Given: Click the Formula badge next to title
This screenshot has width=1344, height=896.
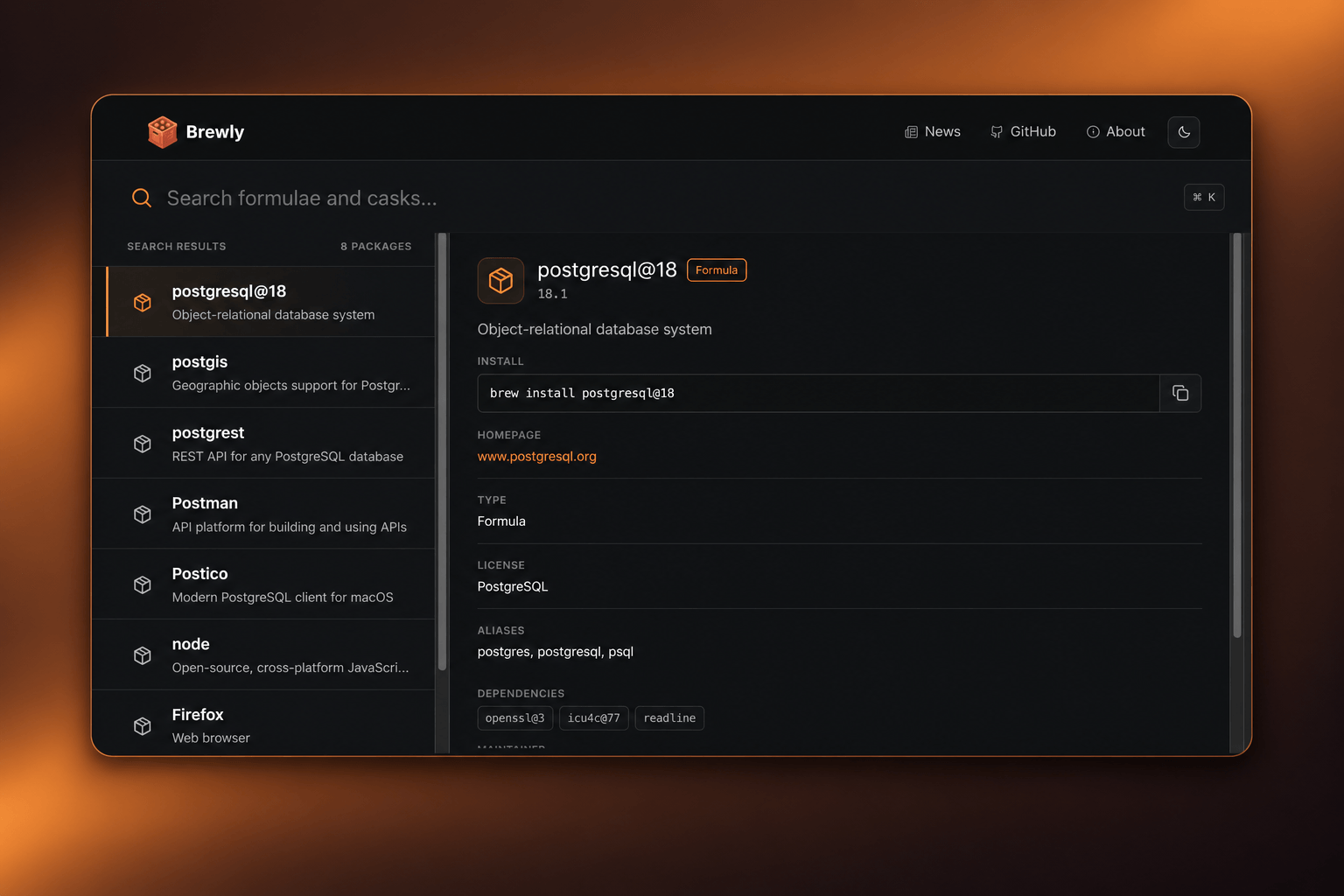Looking at the screenshot, I should pos(717,270).
